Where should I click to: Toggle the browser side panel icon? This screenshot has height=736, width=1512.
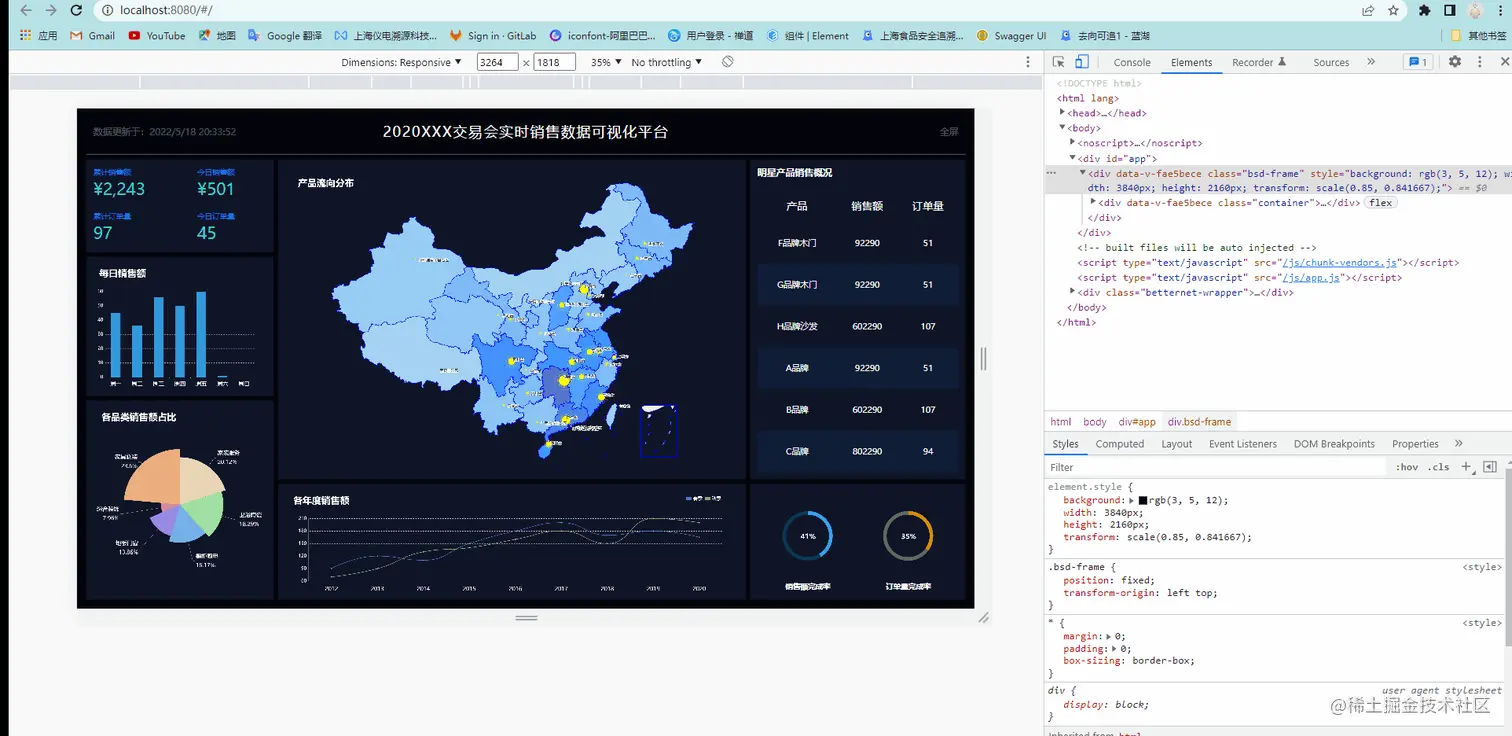point(1449,10)
